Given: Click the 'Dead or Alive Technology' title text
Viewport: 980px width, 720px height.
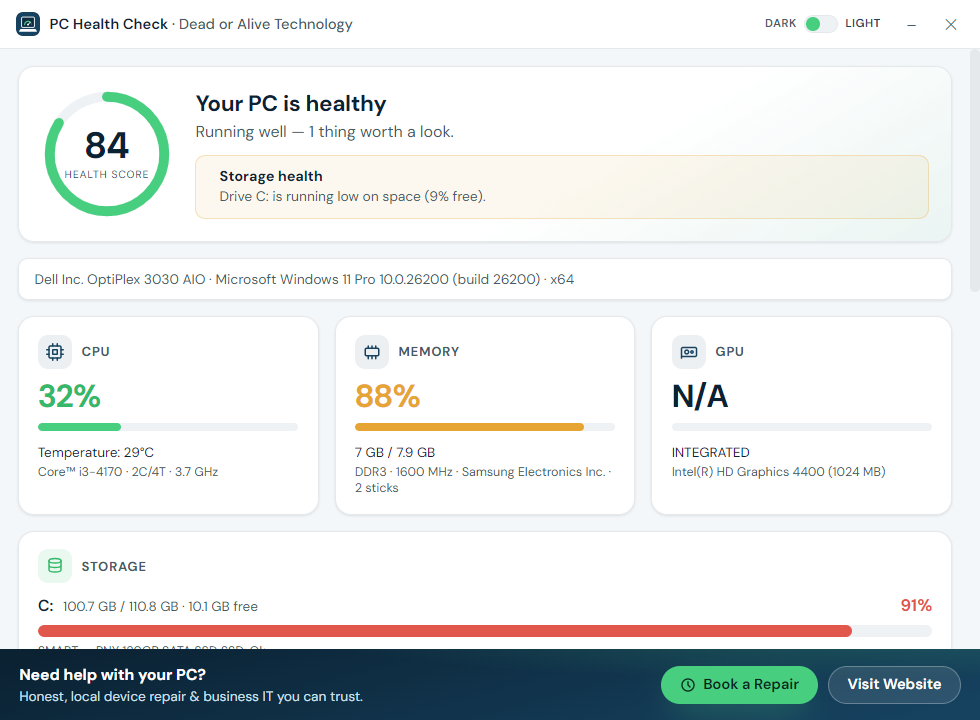Looking at the screenshot, I should point(266,24).
